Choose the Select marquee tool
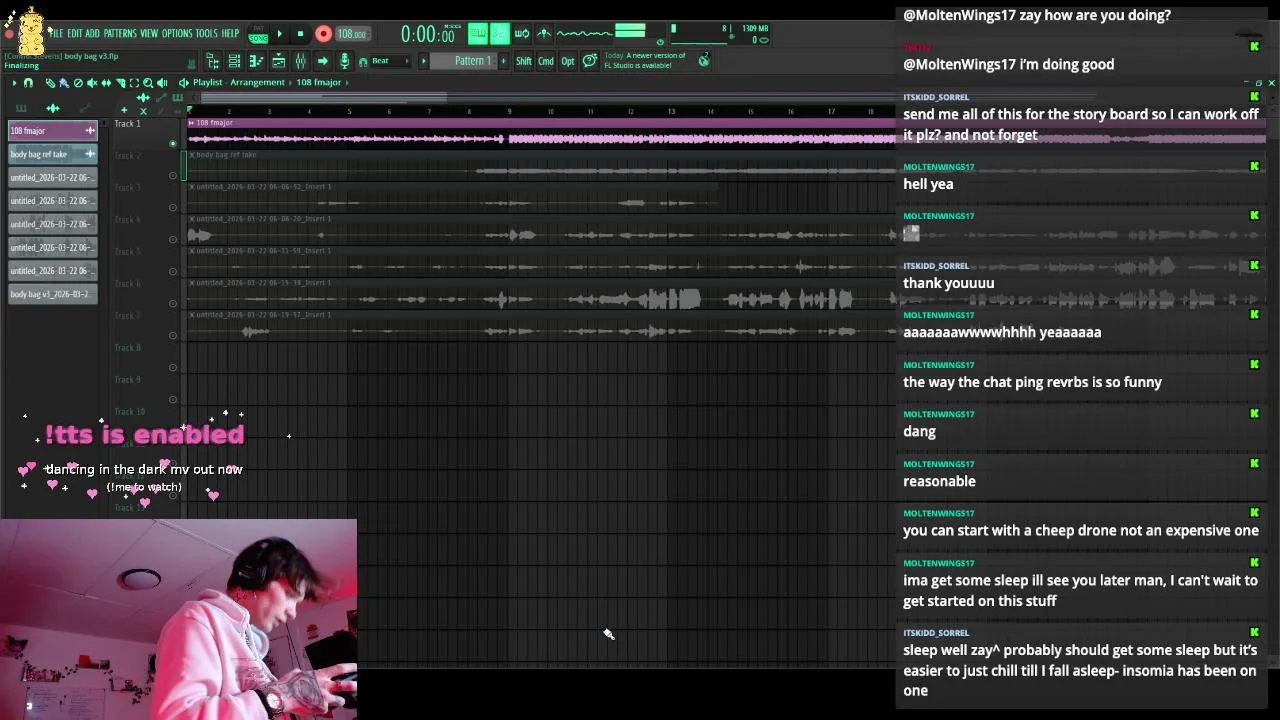The image size is (1280, 720). pos(134,83)
